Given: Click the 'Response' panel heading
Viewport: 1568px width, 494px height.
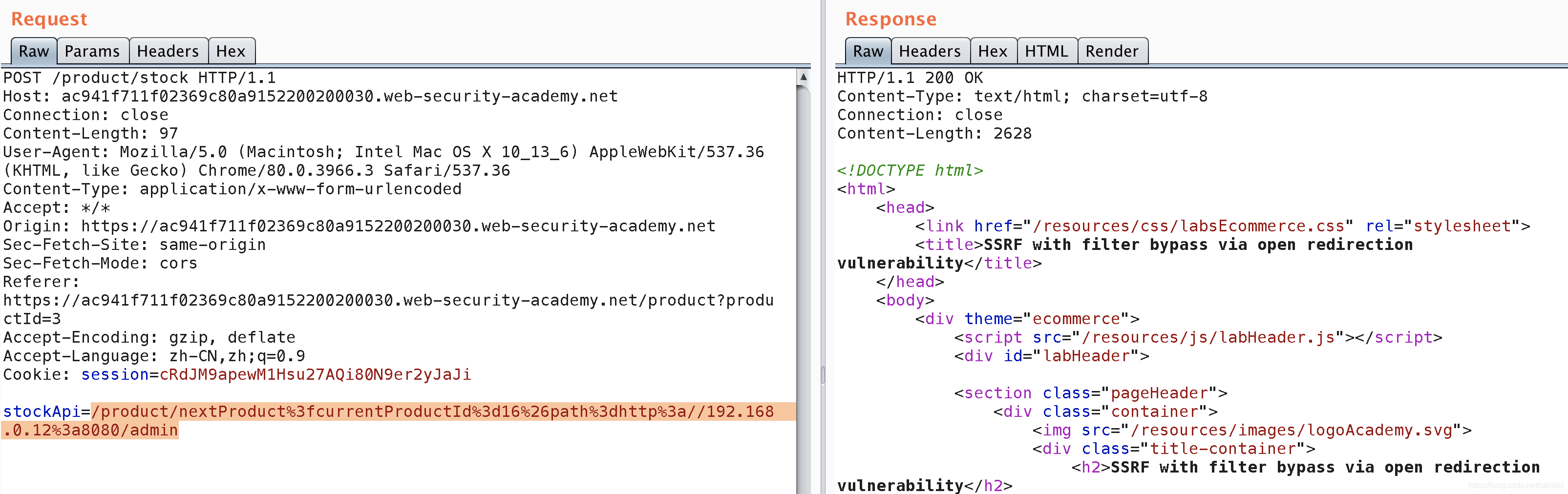Looking at the screenshot, I should pyautogui.click(x=891, y=19).
